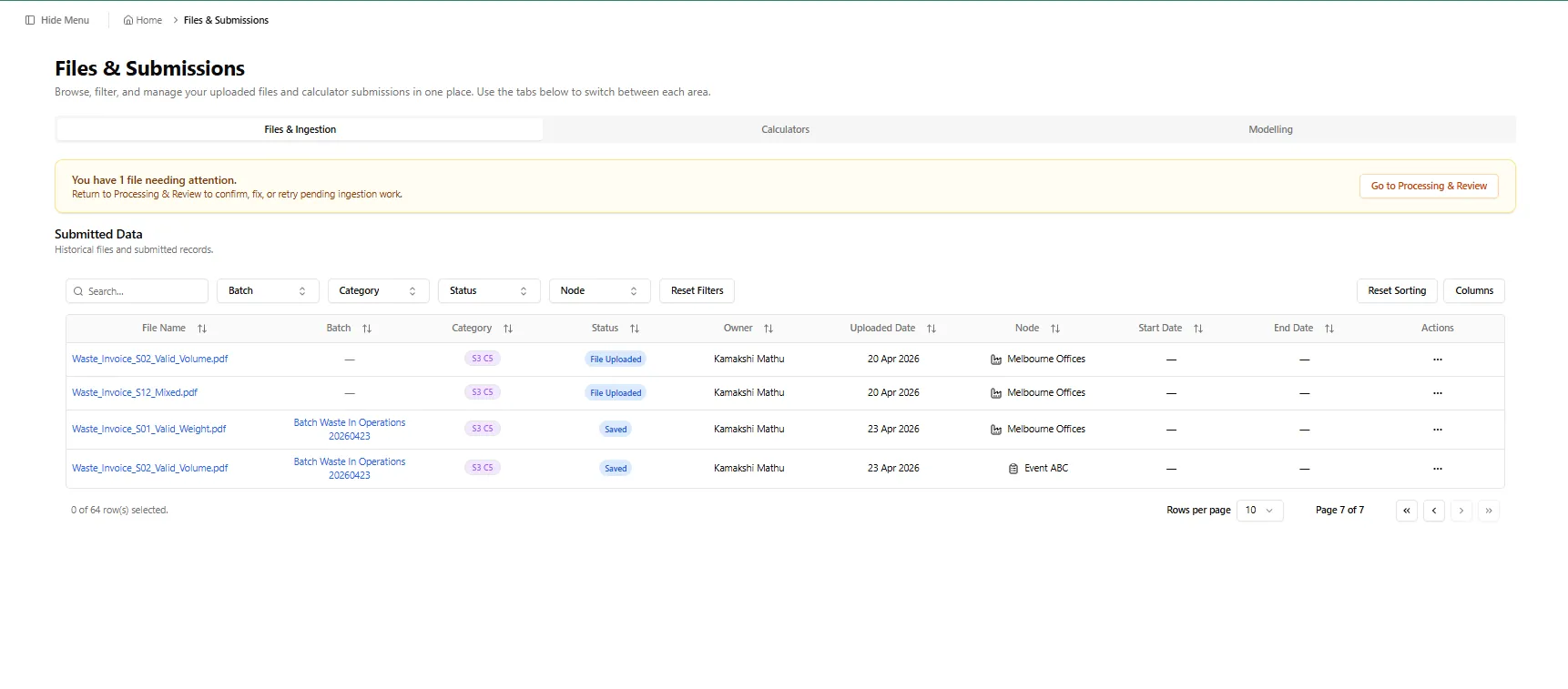The width and height of the screenshot is (1568, 689).
Task: Open the Category filter dropdown
Action: [x=378, y=291]
